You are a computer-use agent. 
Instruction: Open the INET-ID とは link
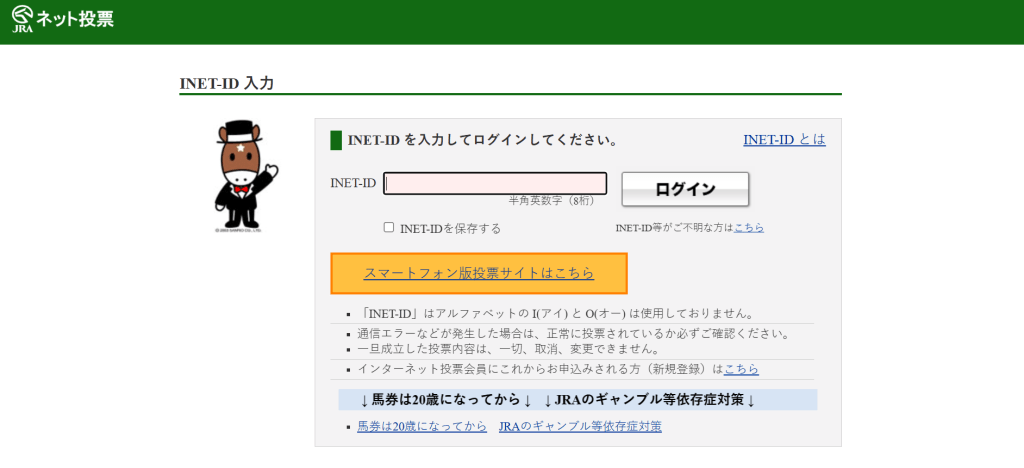[784, 140]
